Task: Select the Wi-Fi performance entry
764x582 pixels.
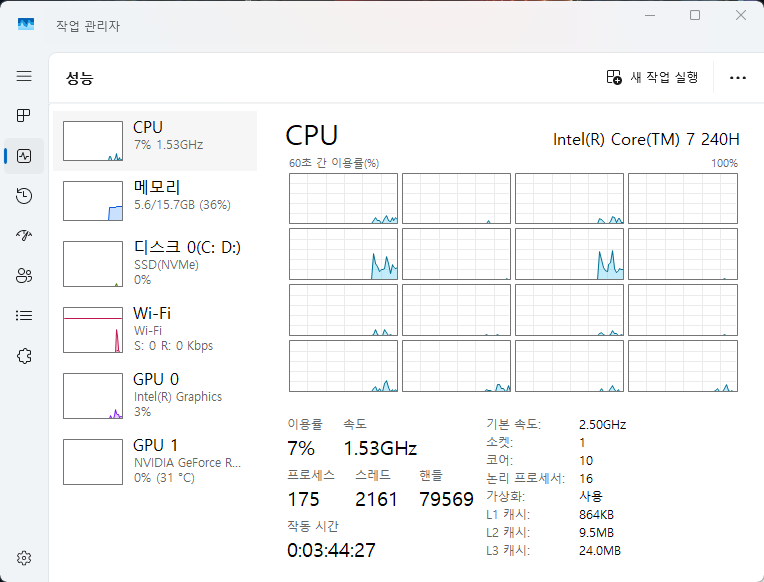Action: coord(155,329)
